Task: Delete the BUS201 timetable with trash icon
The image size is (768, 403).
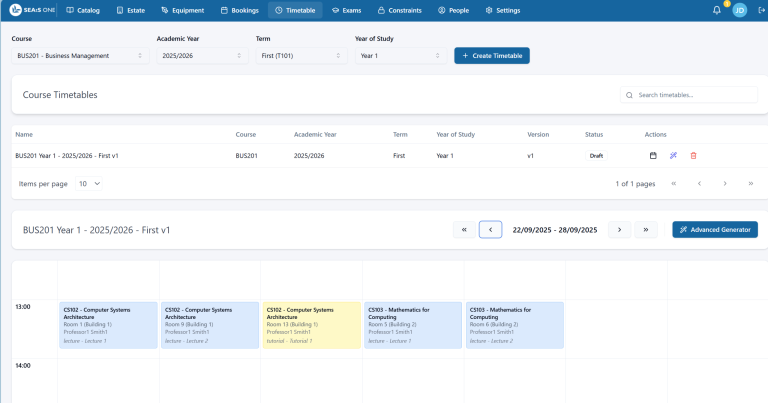Action: (694, 156)
